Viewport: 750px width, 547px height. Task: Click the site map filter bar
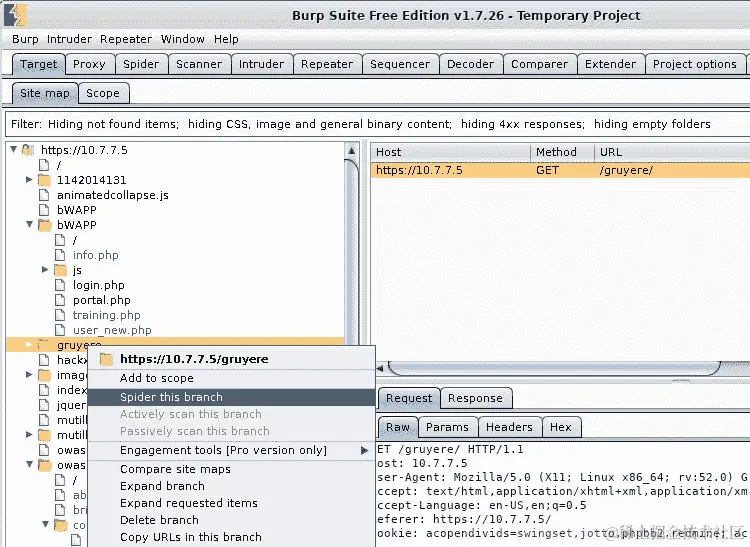(377, 124)
